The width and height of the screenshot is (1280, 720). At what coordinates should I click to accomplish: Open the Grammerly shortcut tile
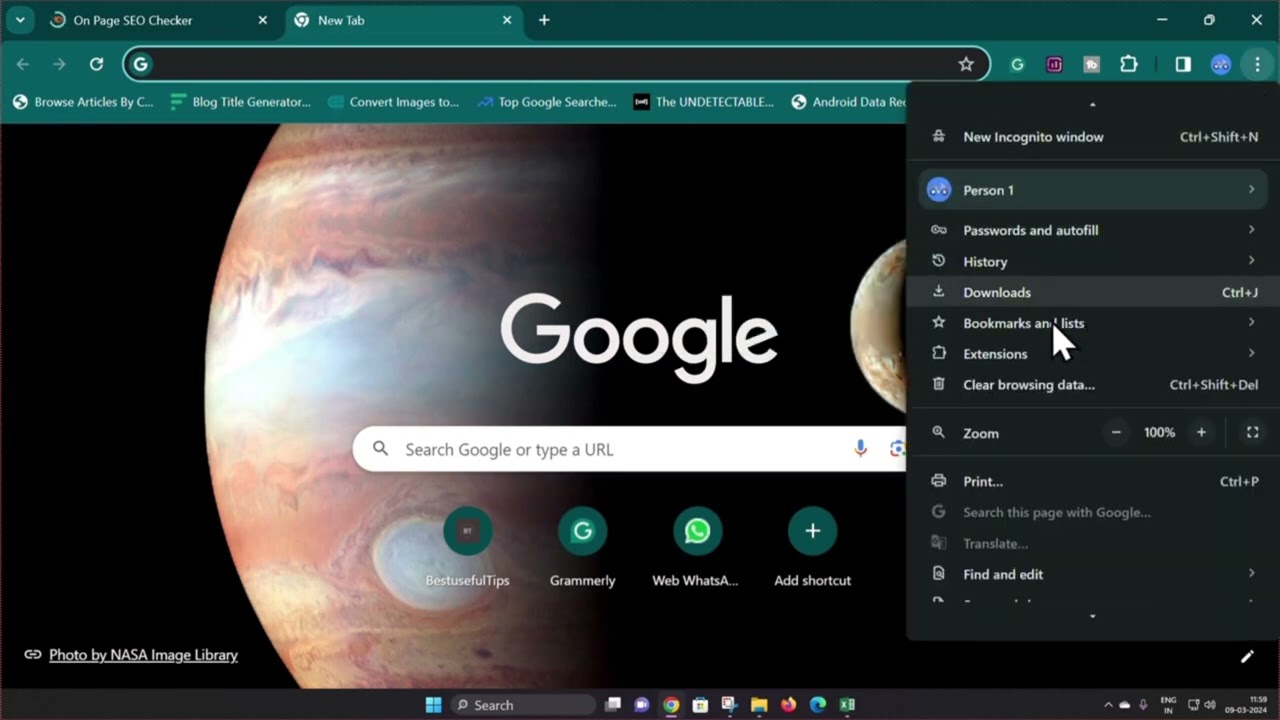click(582, 548)
